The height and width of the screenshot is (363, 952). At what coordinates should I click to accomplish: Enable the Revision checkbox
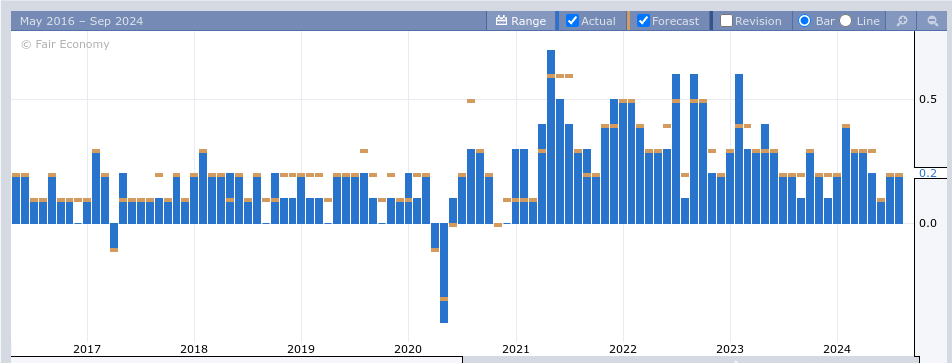tap(726, 21)
